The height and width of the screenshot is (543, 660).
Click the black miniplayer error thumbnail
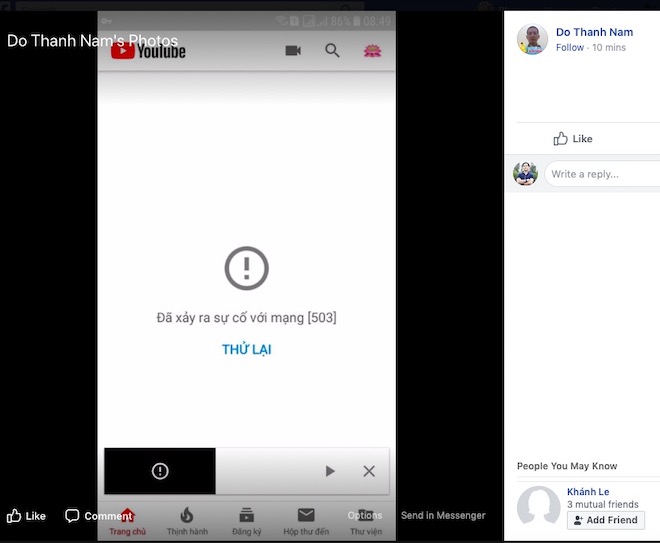(160, 471)
